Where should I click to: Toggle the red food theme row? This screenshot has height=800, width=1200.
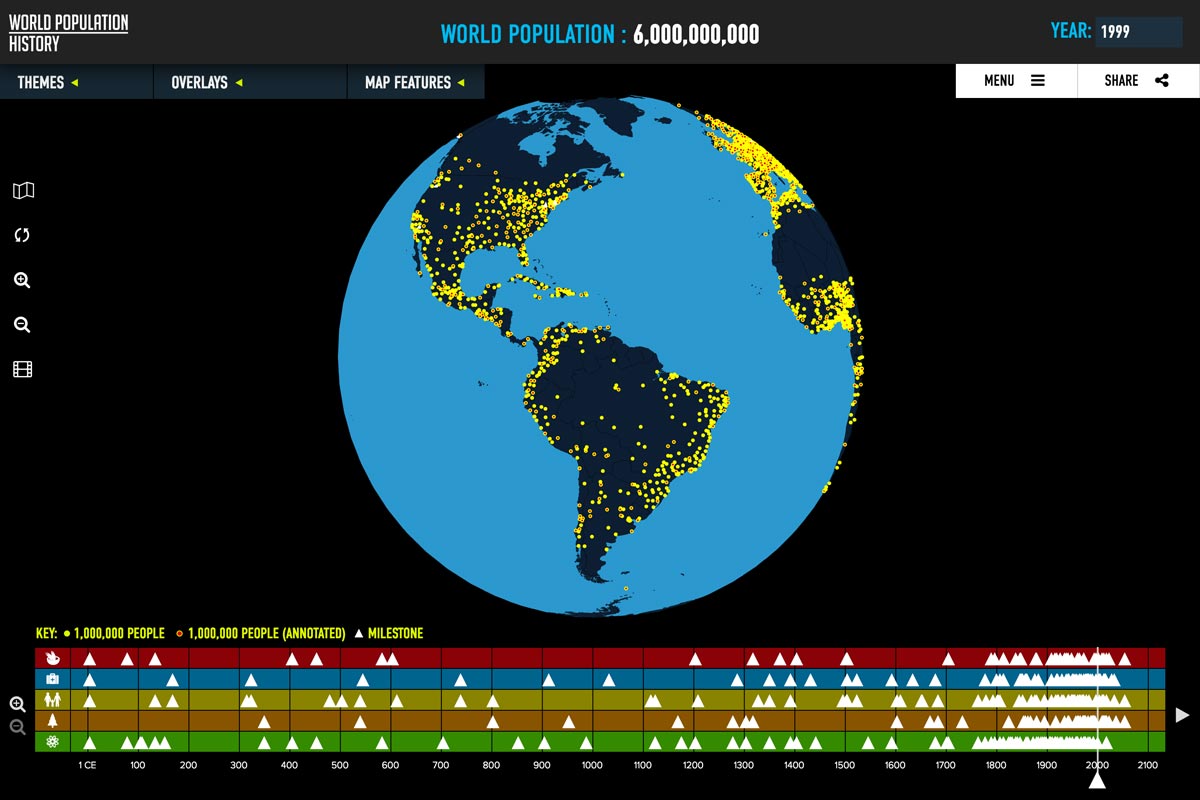[x=52, y=658]
